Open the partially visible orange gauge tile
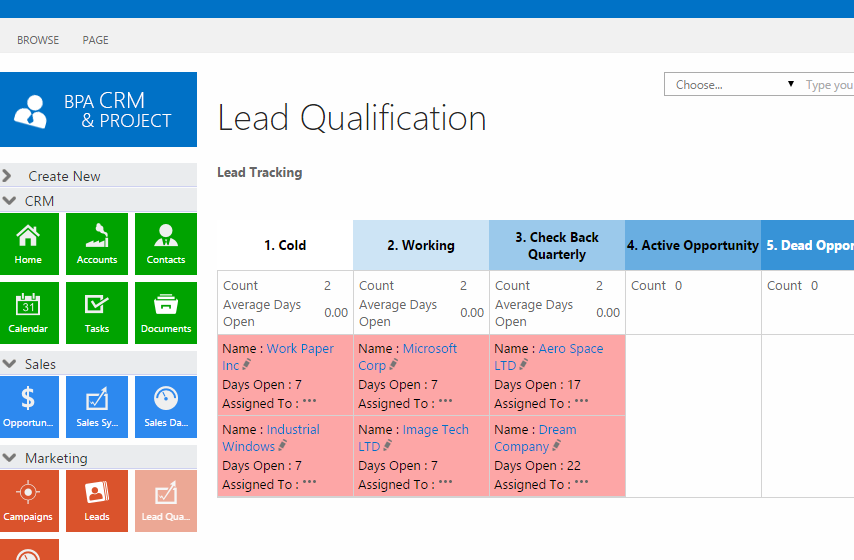The height and width of the screenshot is (560, 854). point(29,550)
